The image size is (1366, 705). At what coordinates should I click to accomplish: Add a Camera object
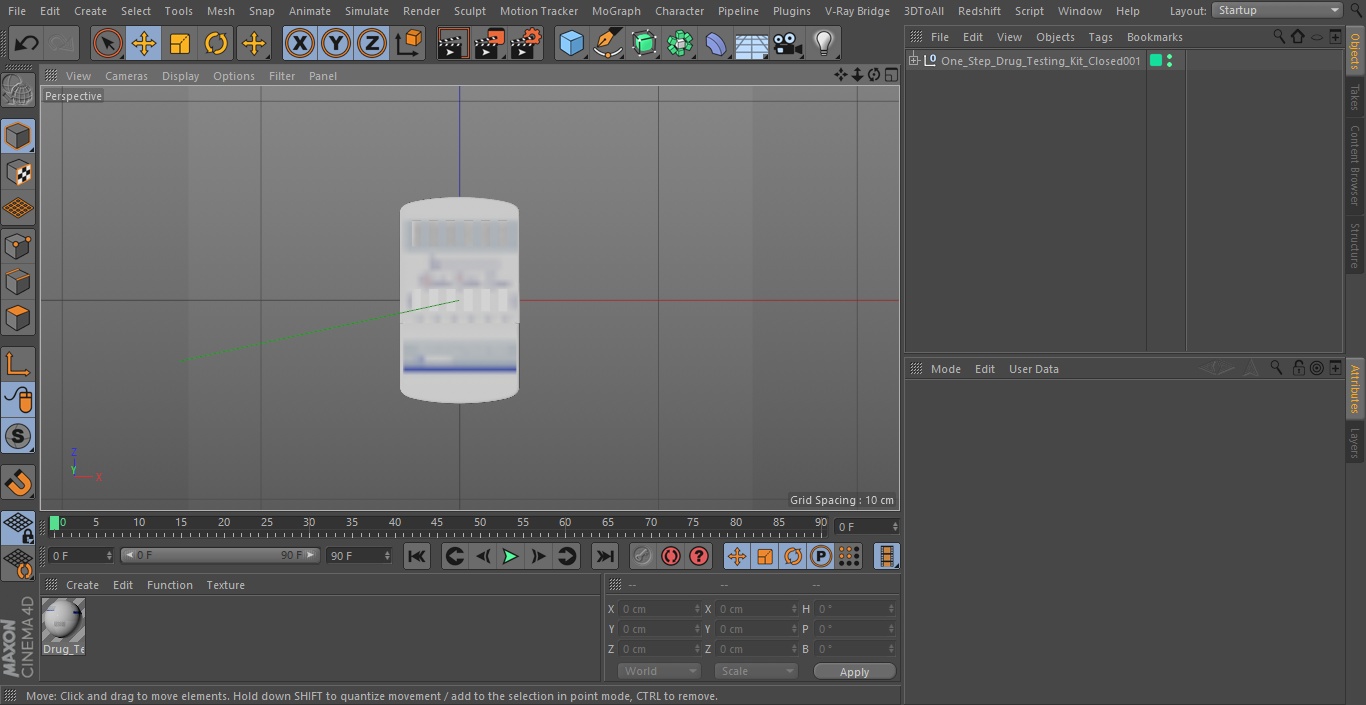point(788,43)
